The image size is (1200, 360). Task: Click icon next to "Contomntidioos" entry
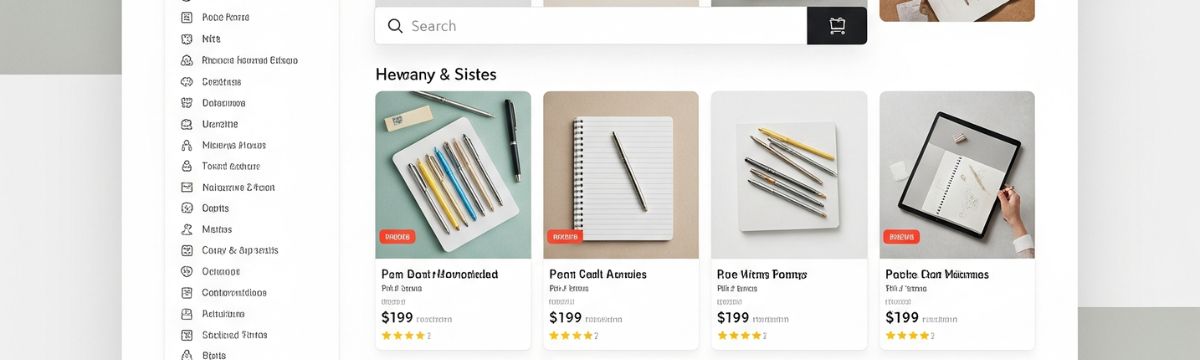[186, 293]
